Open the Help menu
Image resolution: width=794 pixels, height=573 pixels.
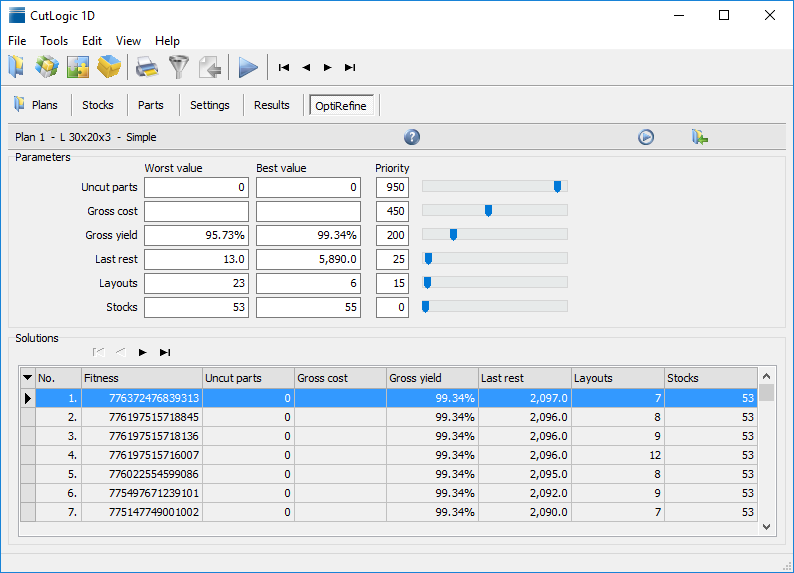[x=167, y=40]
